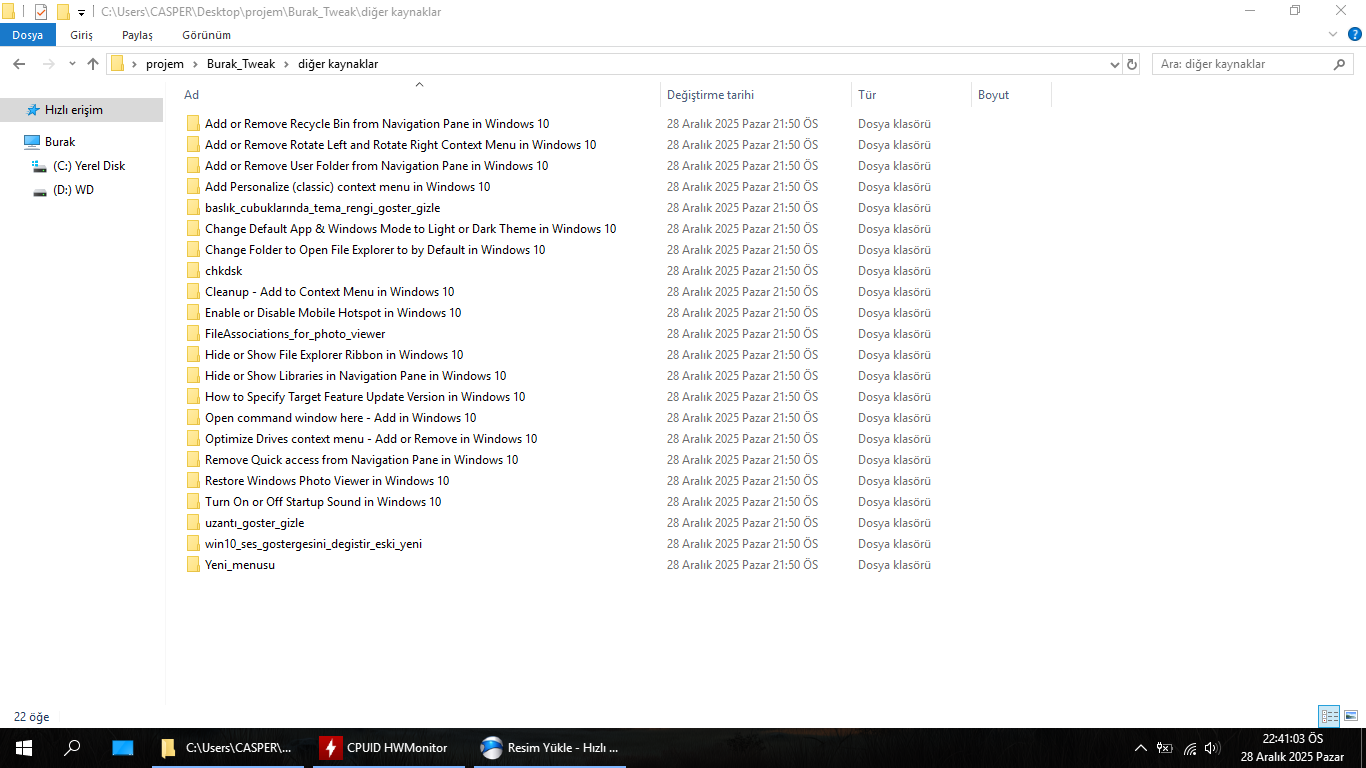
Task: Expand the ribbon with the chevron
Action: [x=1332, y=35]
